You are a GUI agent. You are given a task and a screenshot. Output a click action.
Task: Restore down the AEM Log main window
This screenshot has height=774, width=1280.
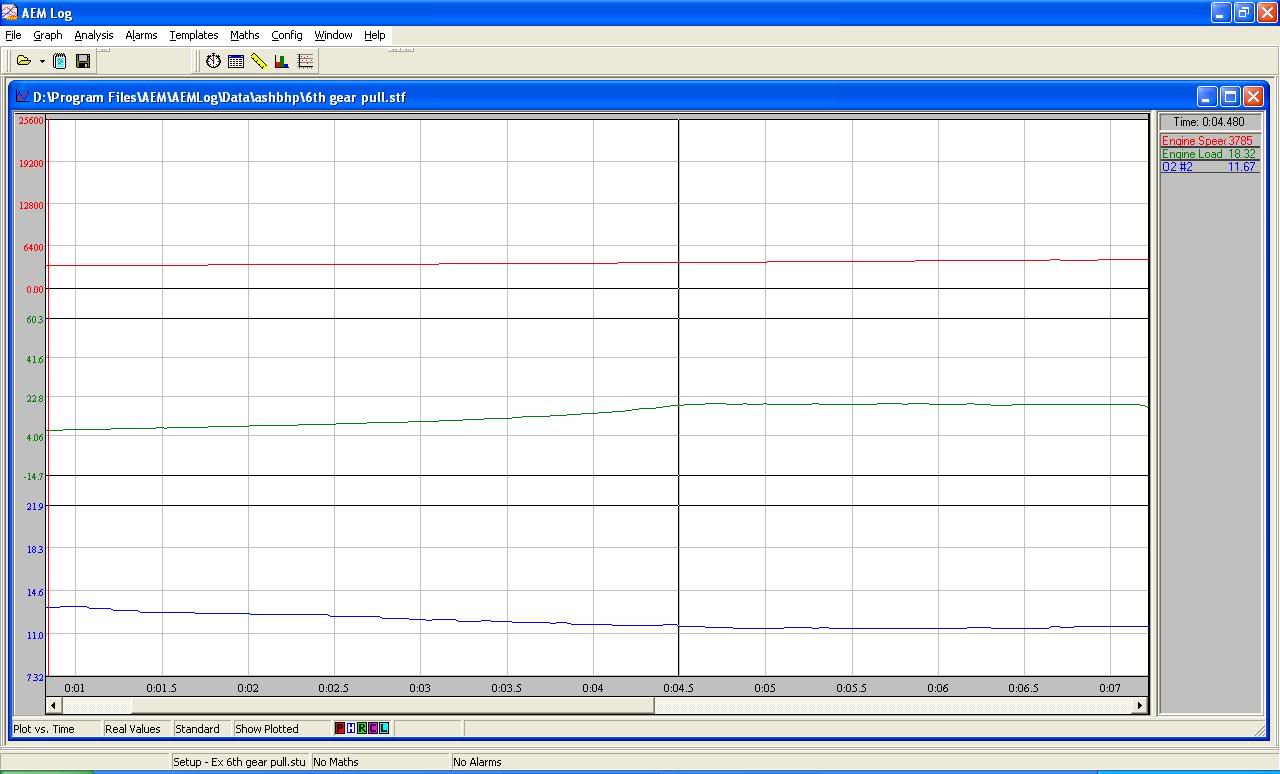[1244, 13]
